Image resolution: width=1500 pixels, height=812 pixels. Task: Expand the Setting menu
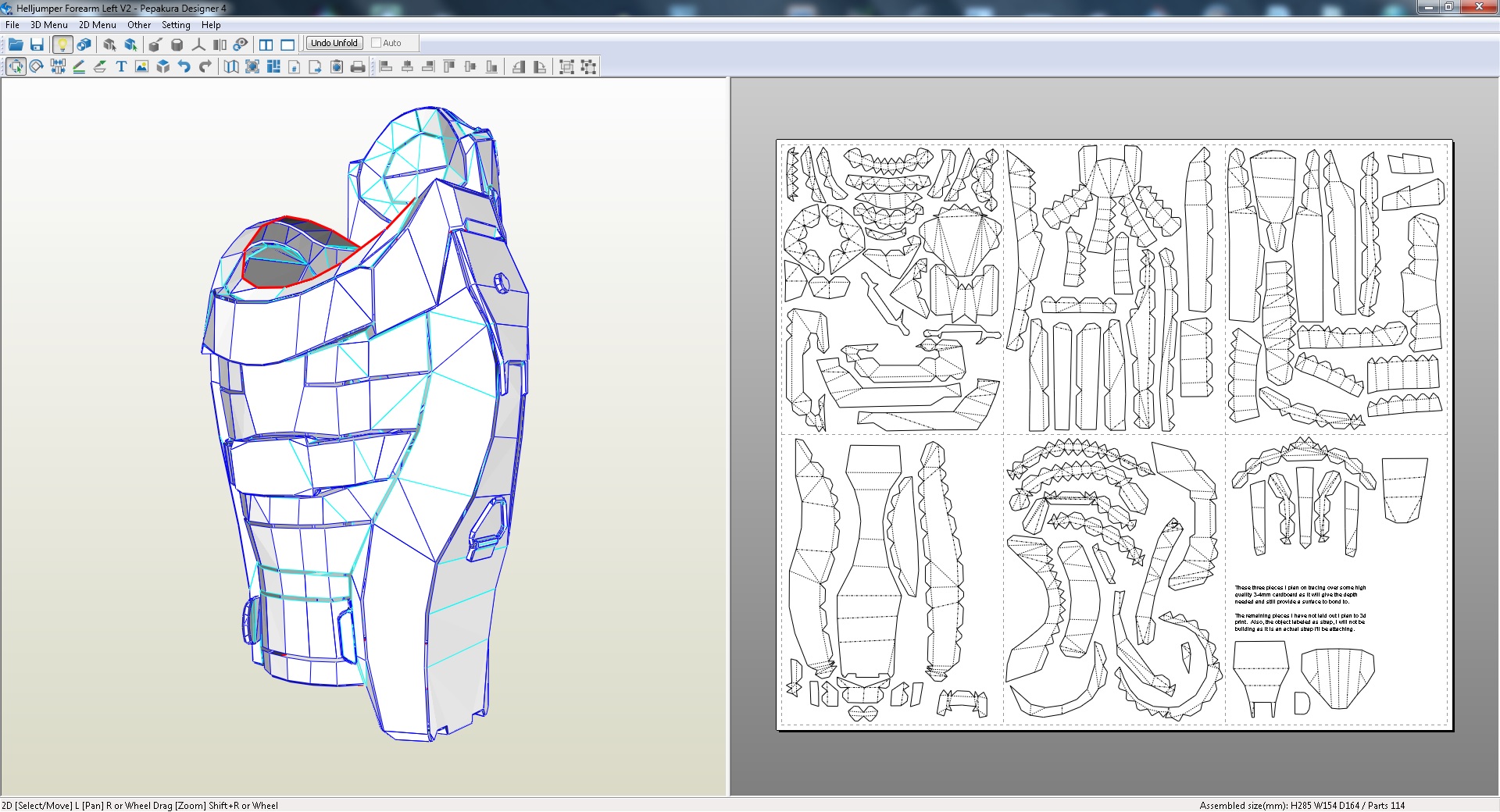click(176, 25)
